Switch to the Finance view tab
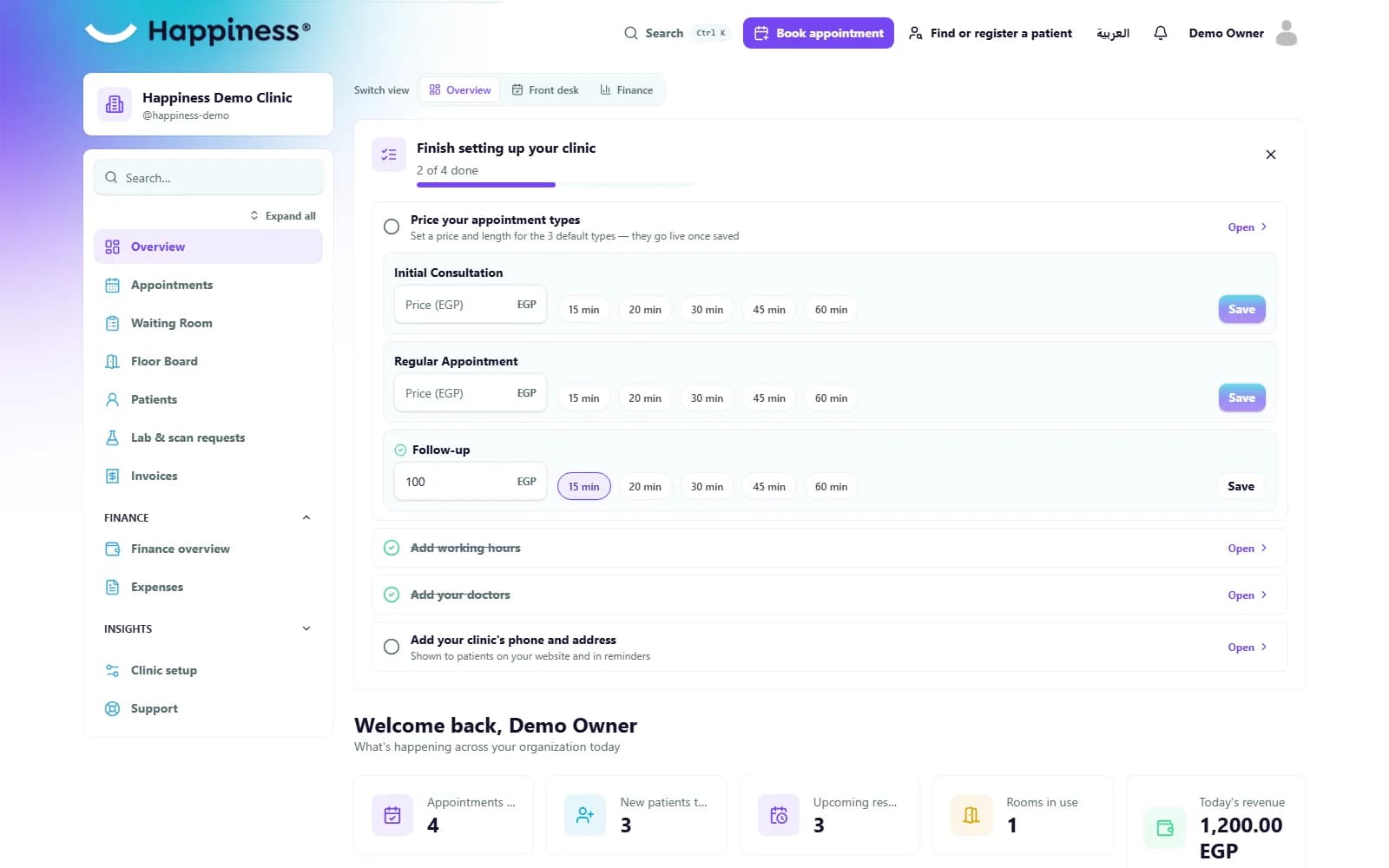This screenshot has width=1389, height=868. tap(626, 90)
